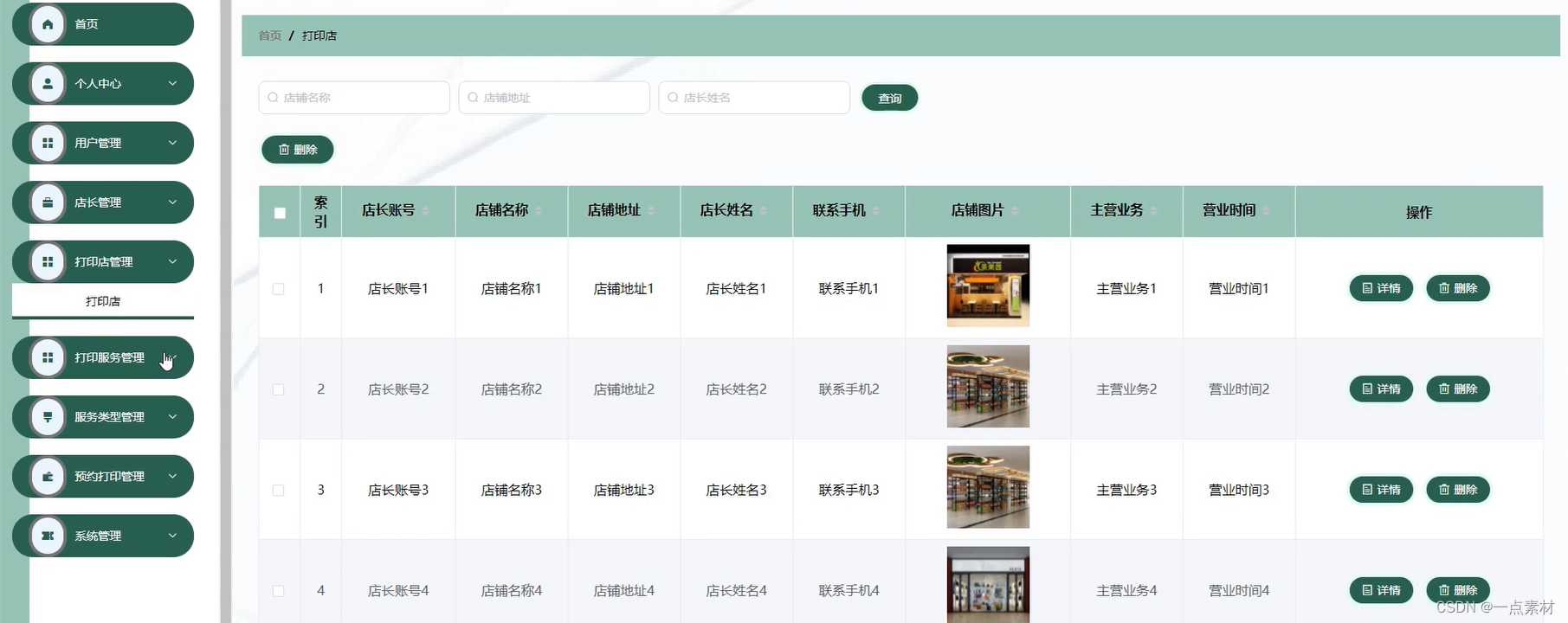The height and width of the screenshot is (623, 1568).
Task: Sort by 店铺地址 column sort icon
Action: [x=651, y=211]
